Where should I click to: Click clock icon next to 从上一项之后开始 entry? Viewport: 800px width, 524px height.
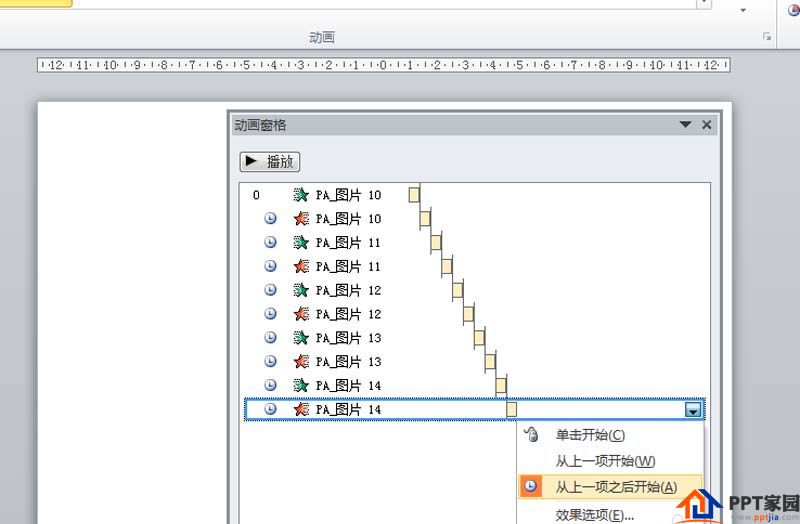[x=531, y=486]
